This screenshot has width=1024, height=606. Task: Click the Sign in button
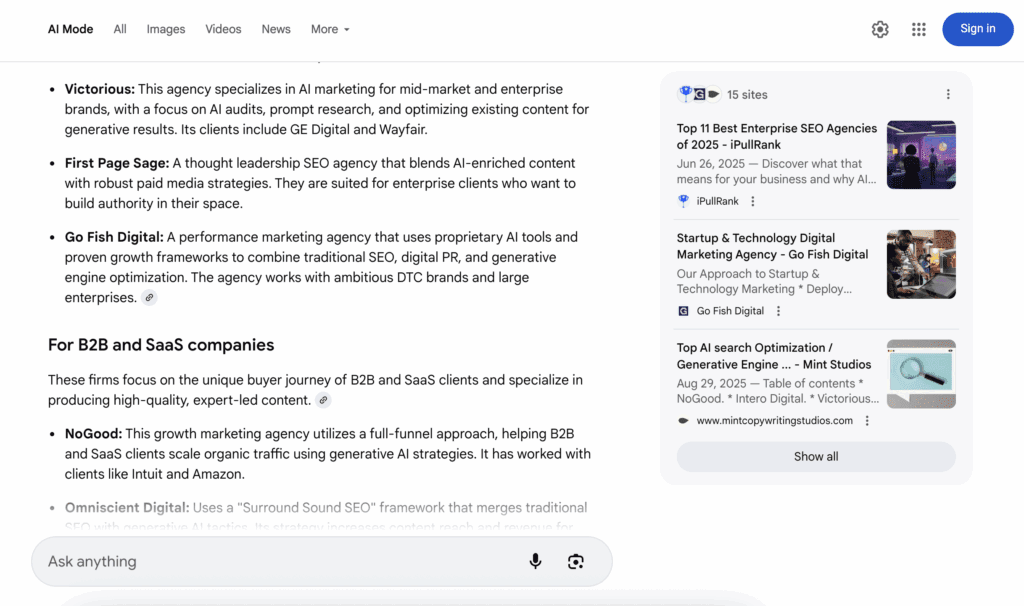coord(977,29)
